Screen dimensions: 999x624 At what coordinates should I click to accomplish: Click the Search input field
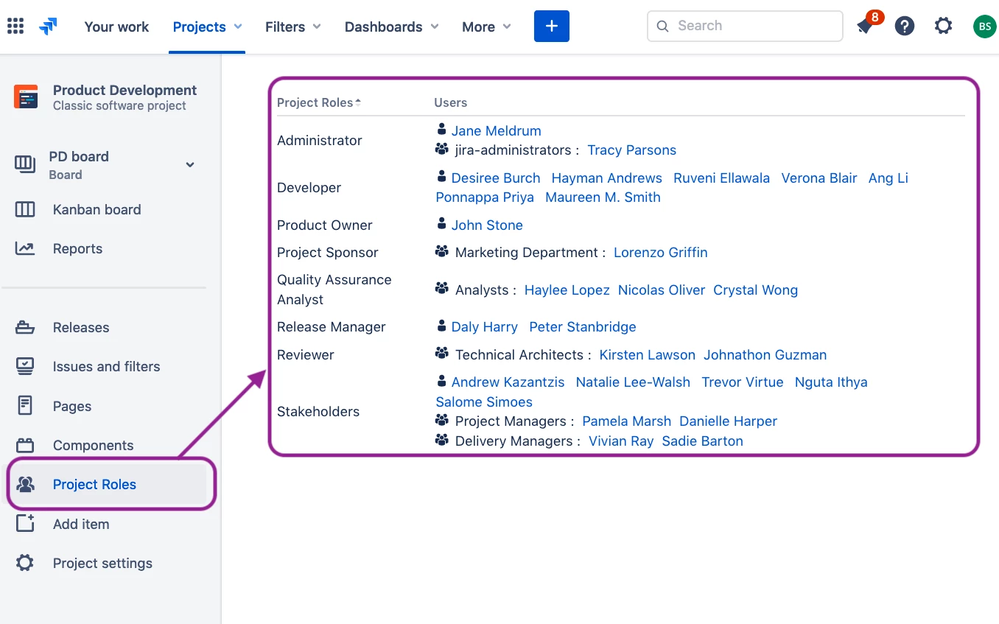pos(744,26)
